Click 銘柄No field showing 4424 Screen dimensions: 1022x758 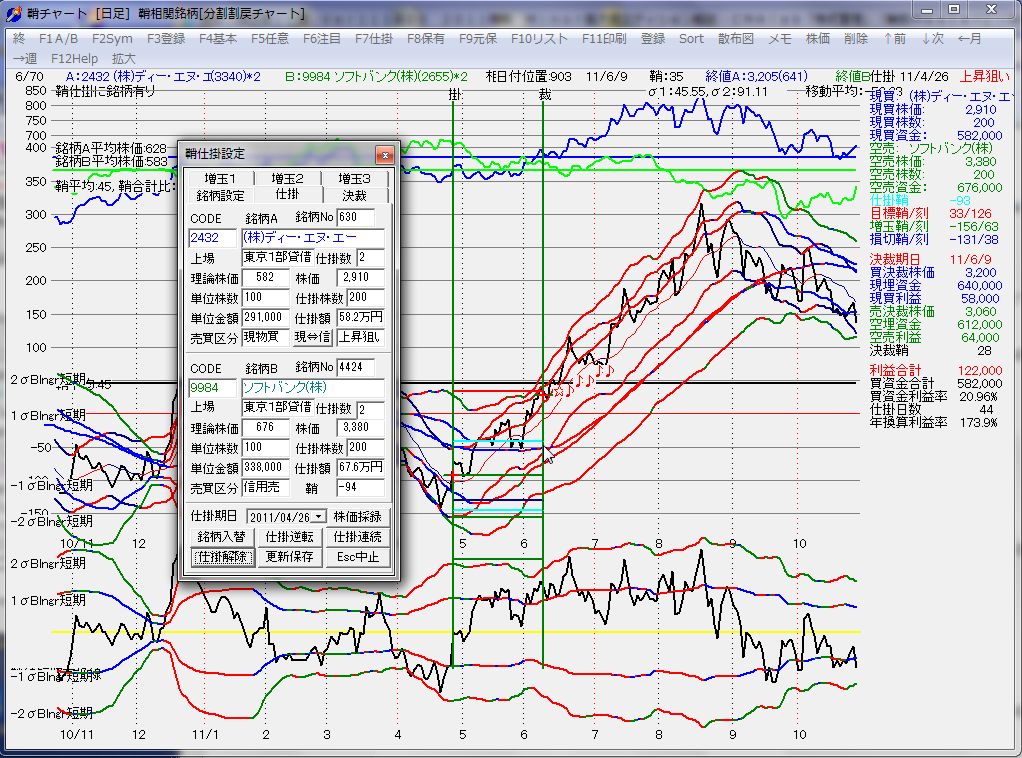point(355,368)
